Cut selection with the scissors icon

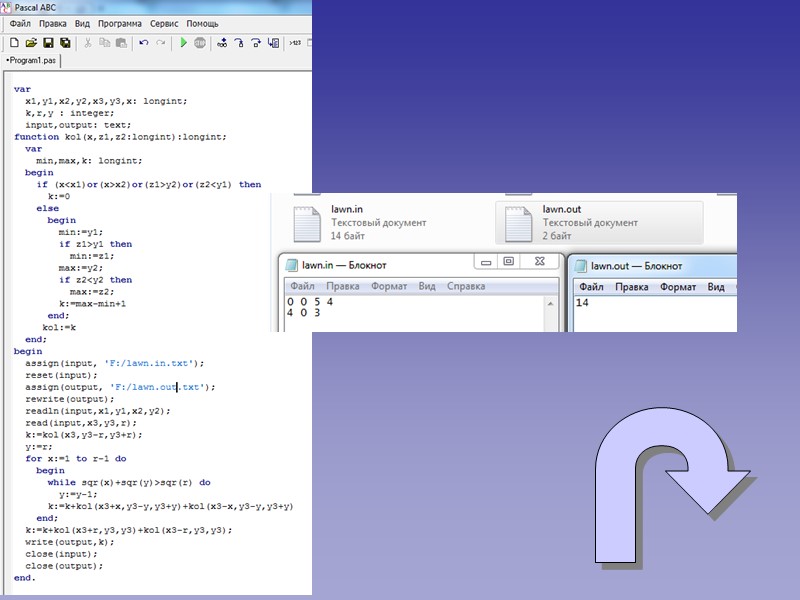[88, 43]
